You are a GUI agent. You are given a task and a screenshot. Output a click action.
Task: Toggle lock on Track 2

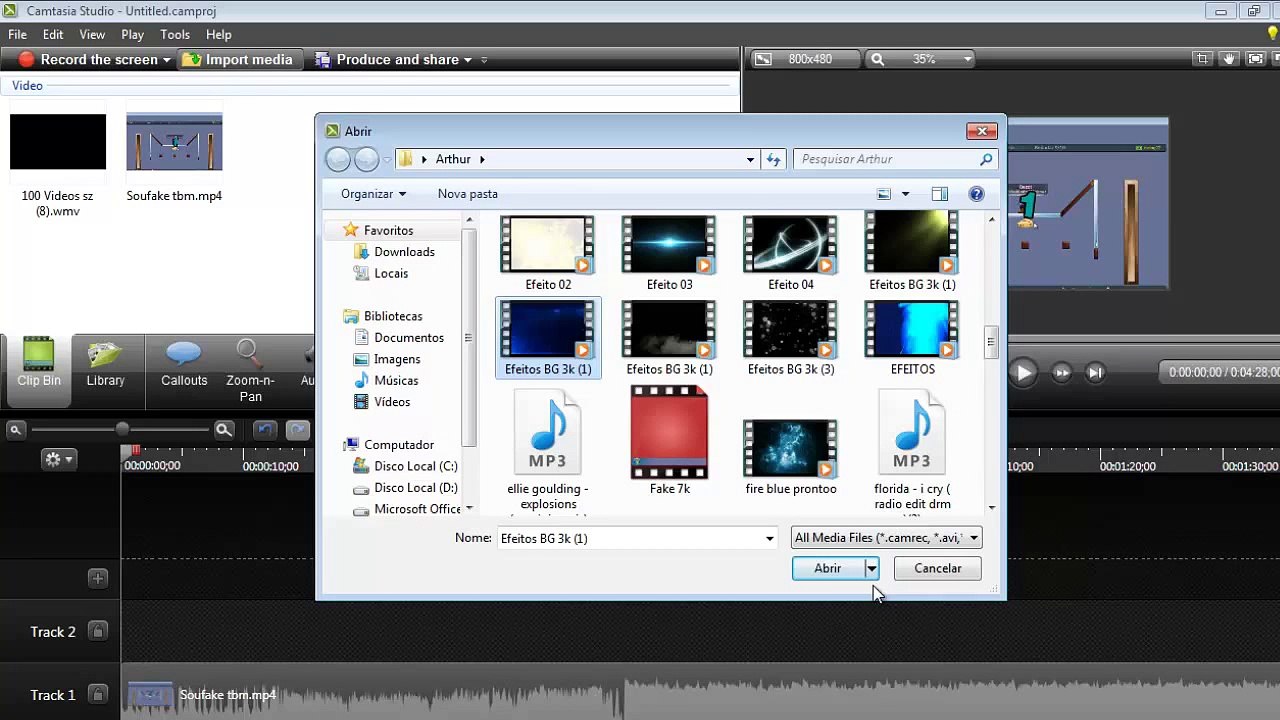pos(98,631)
